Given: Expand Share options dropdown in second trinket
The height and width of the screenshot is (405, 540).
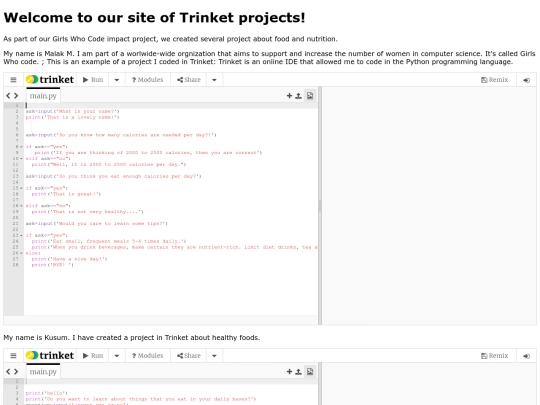Looking at the screenshot, I should pos(214,356).
